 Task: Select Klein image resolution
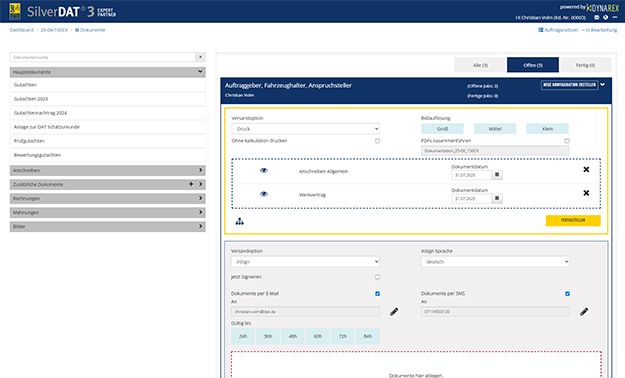(x=547, y=129)
